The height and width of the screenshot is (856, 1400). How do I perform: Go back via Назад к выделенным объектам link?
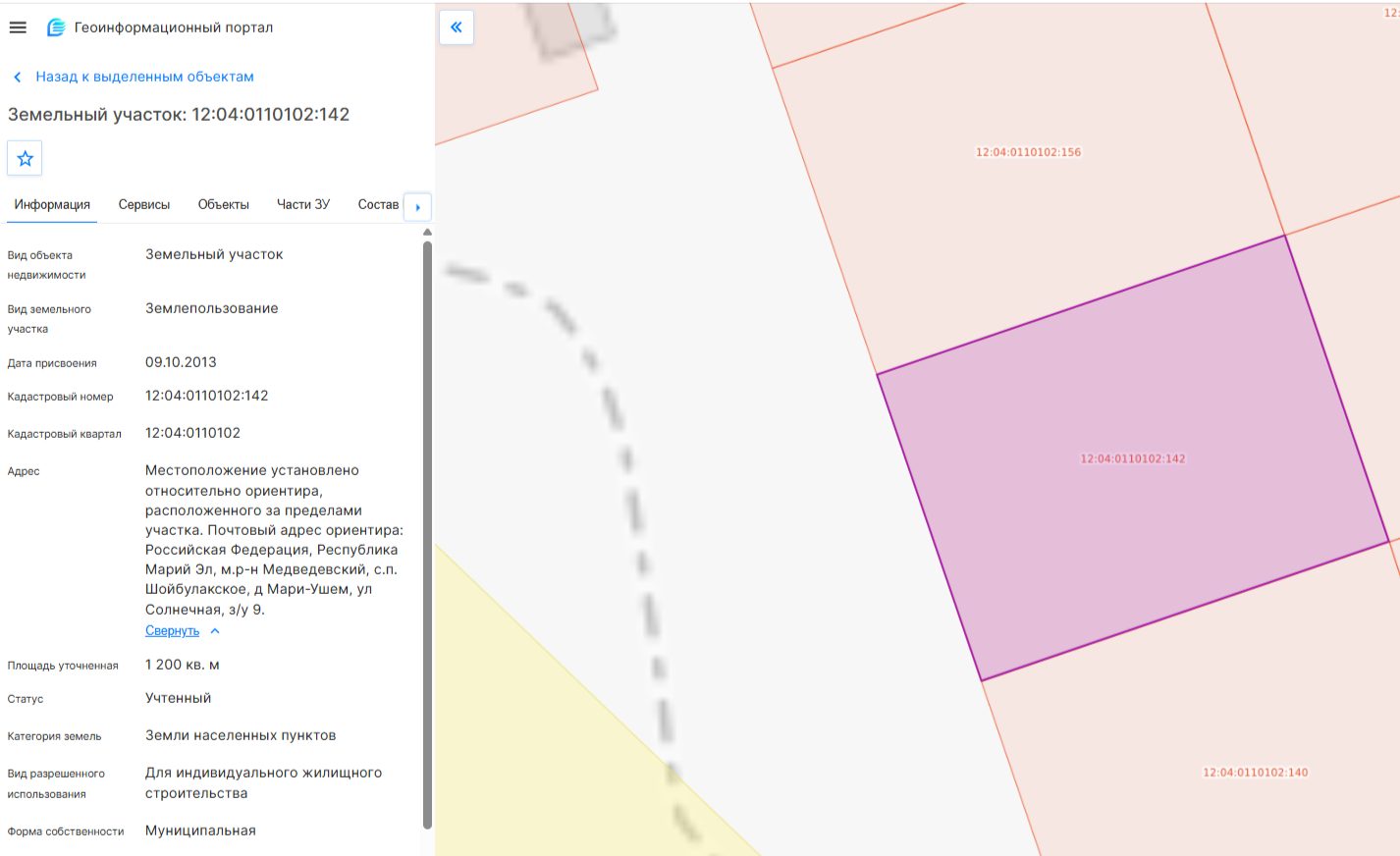tap(144, 77)
